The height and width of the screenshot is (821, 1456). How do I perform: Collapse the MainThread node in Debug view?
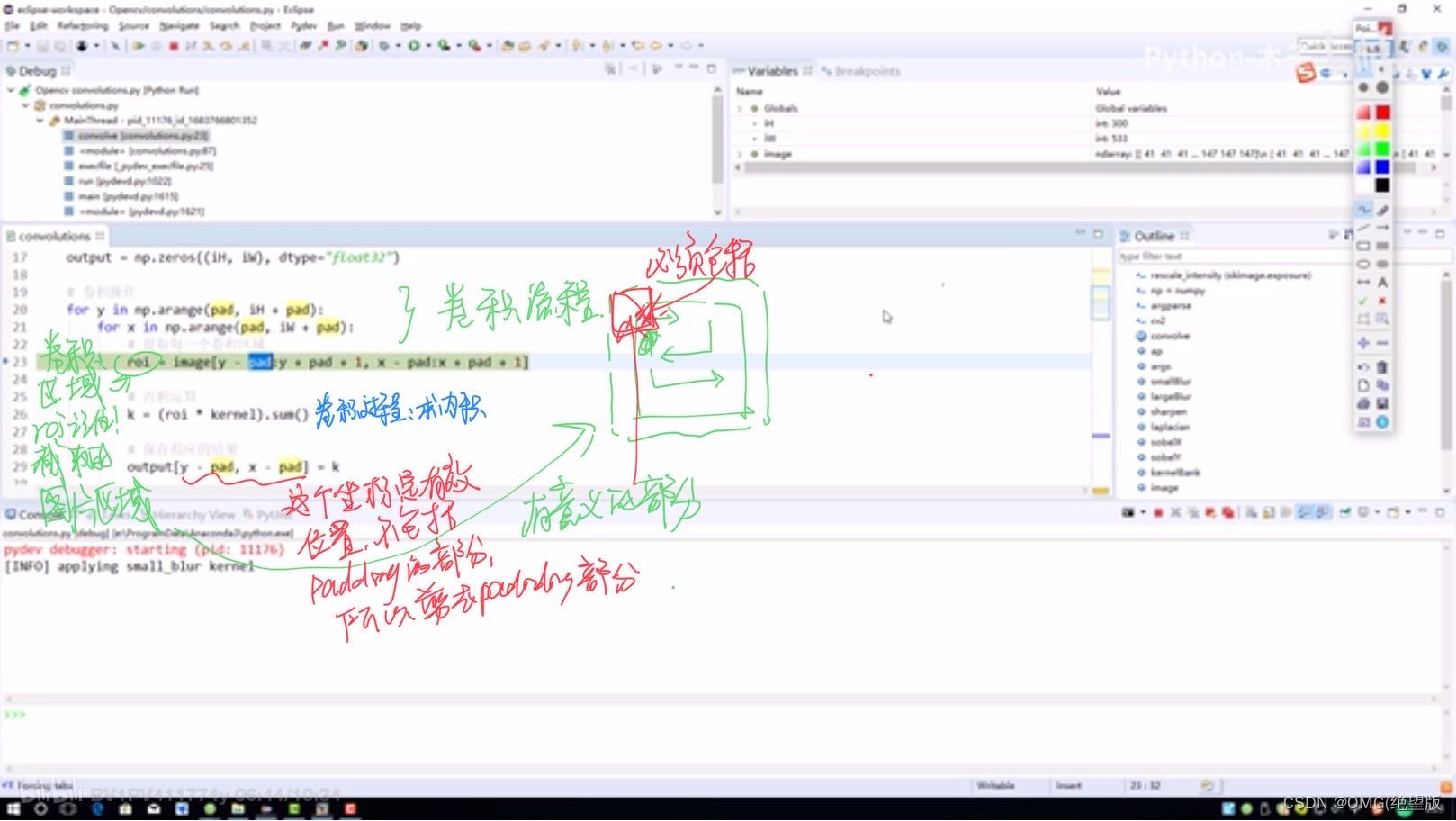click(x=41, y=120)
